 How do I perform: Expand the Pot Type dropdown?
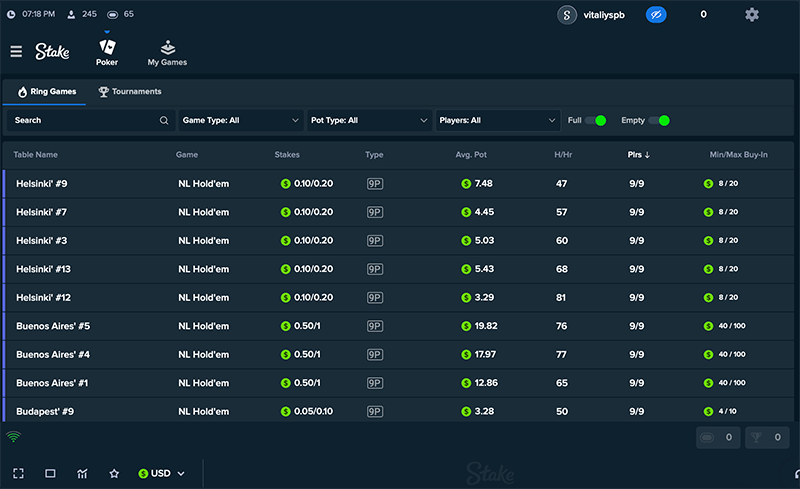pos(369,120)
